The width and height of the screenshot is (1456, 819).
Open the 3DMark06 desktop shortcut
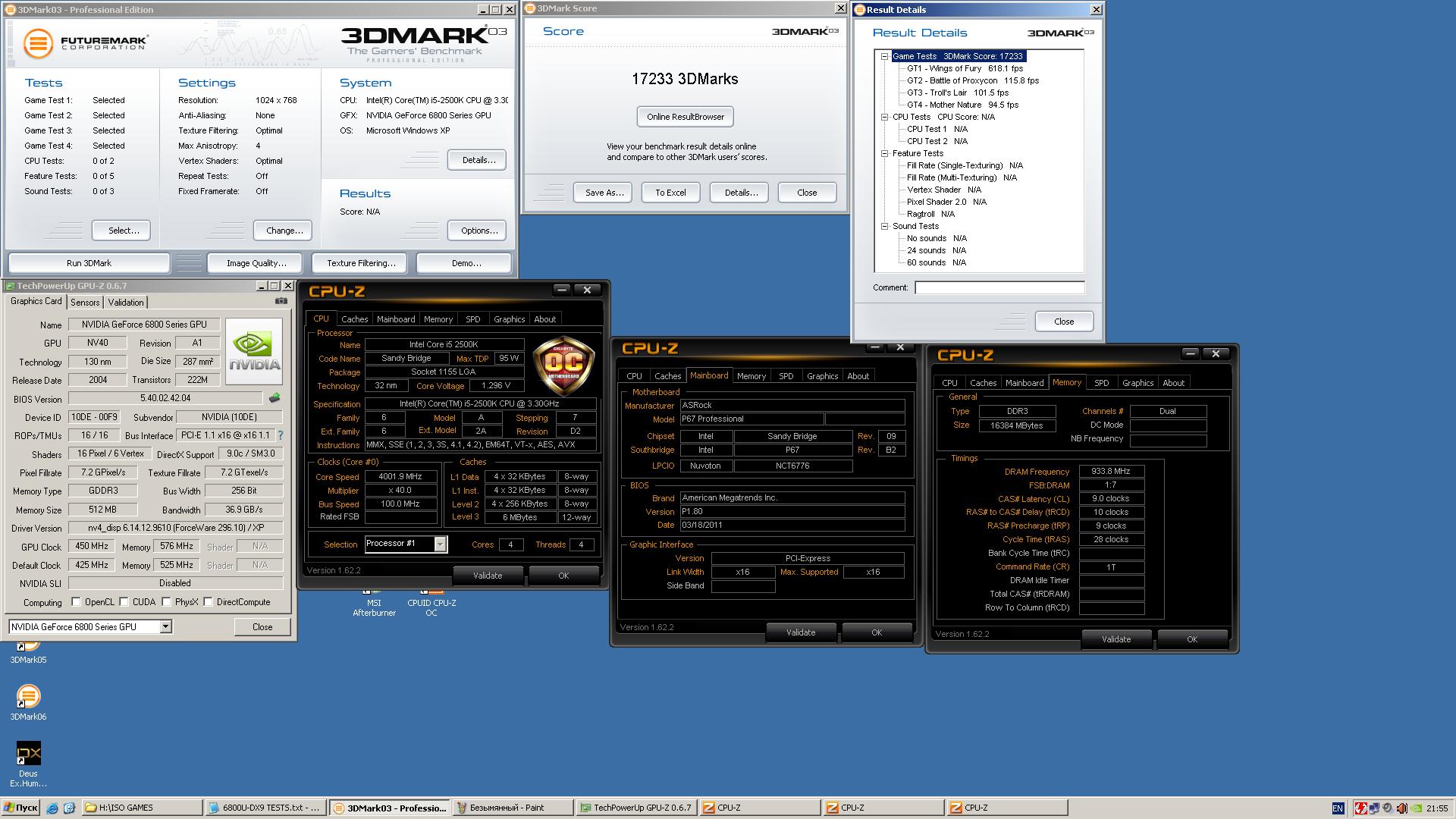(x=28, y=702)
